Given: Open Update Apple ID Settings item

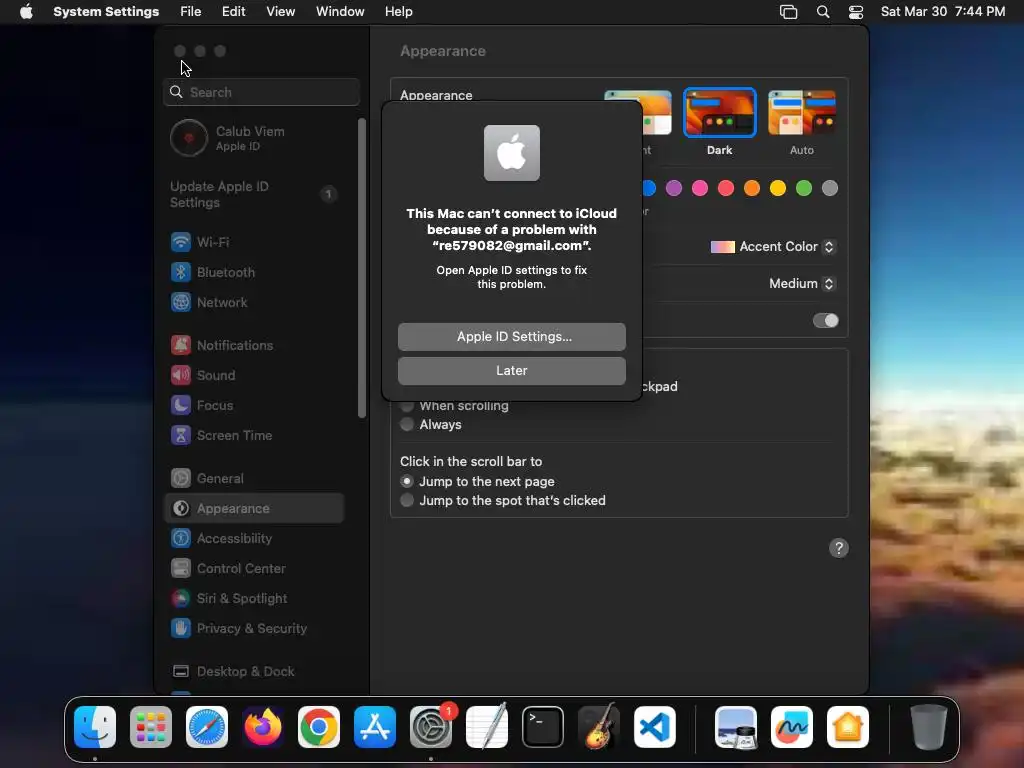Looking at the screenshot, I should (253, 195).
